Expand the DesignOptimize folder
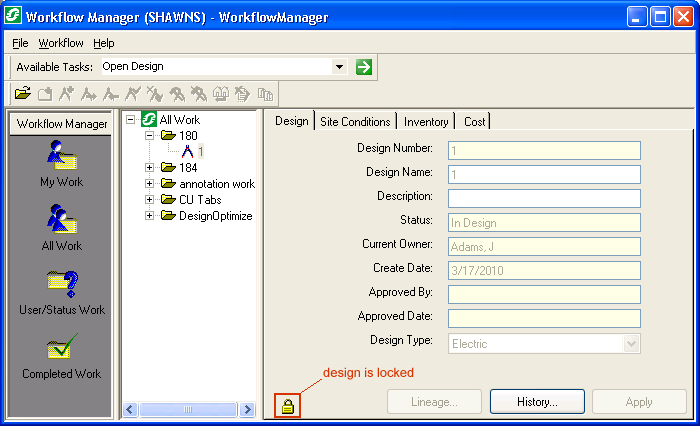The height and width of the screenshot is (426, 700). pyautogui.click(x=150, y=215)
